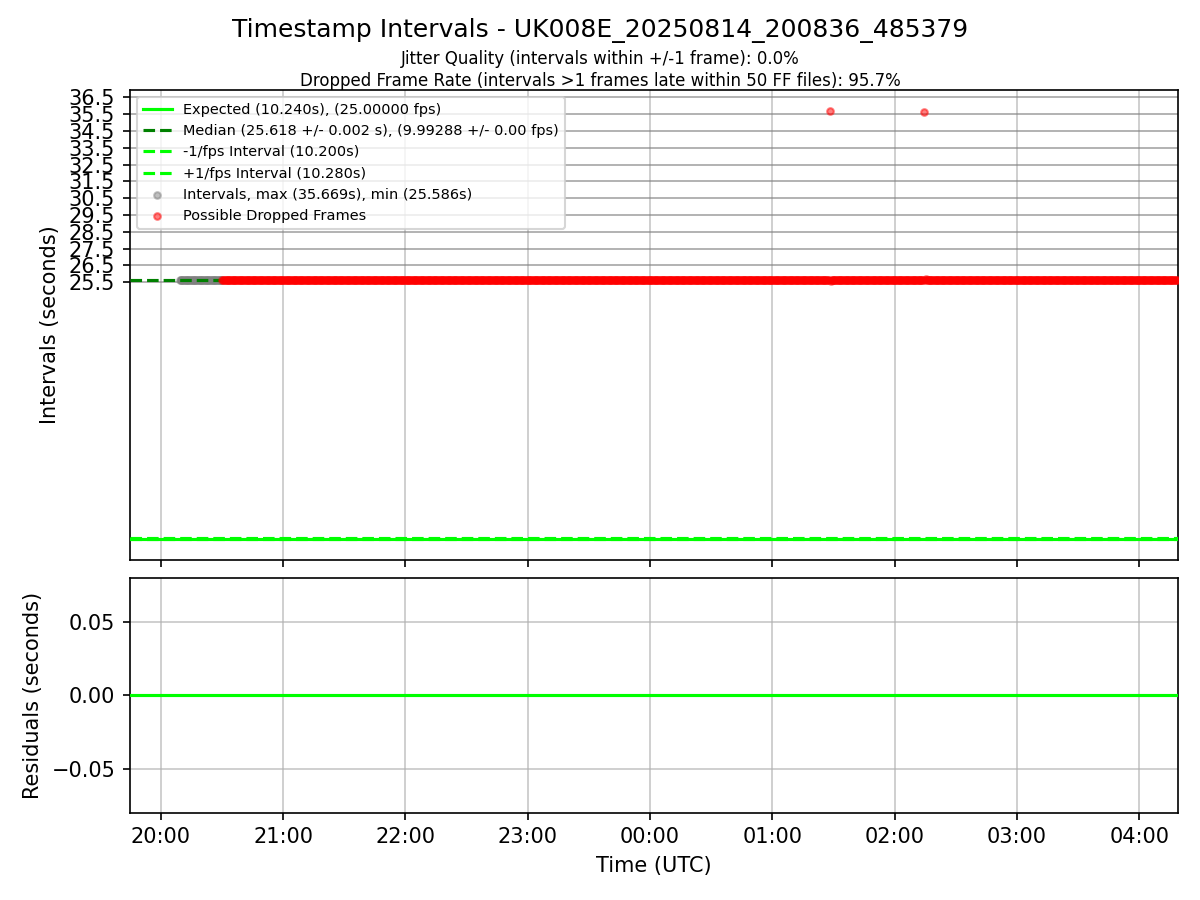Click the '25.5' y-axis tick label
This screenshot has width=1200, height=900.
92,282
